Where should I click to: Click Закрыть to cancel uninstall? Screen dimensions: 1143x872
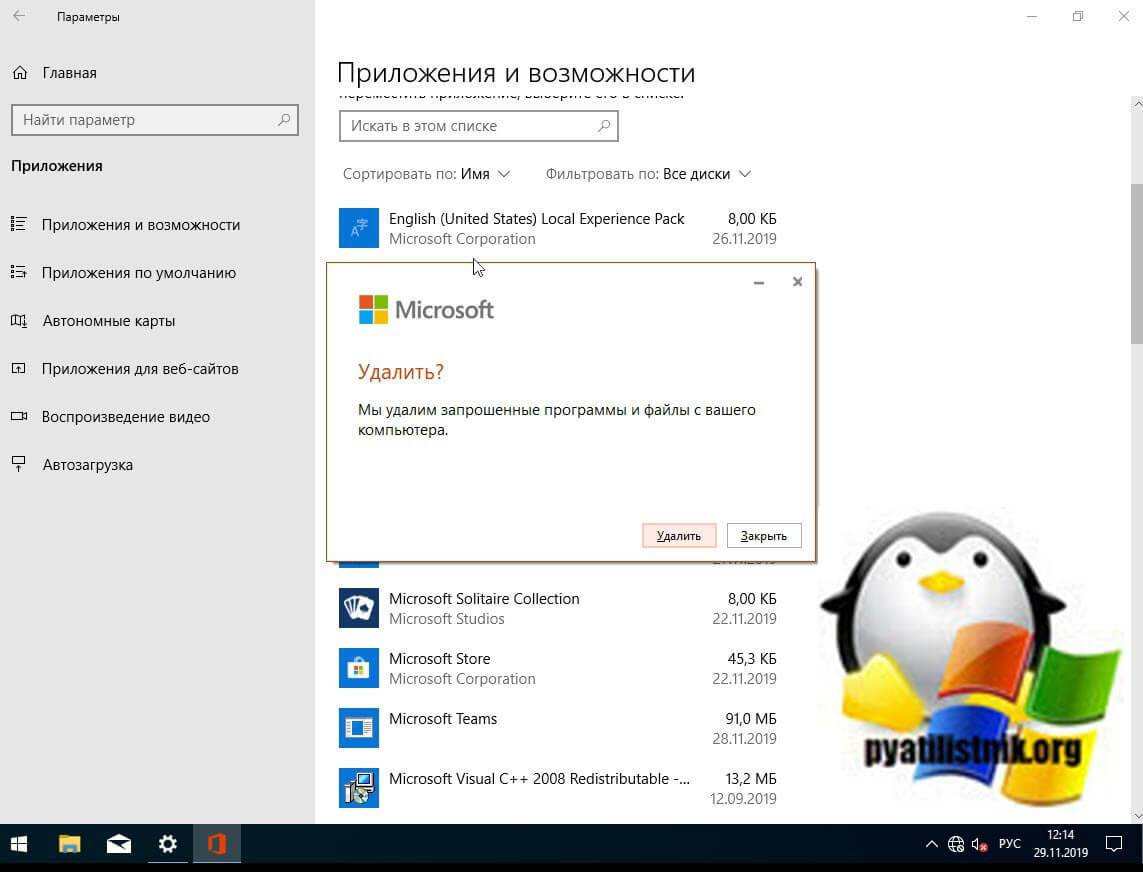pos(763,535)
